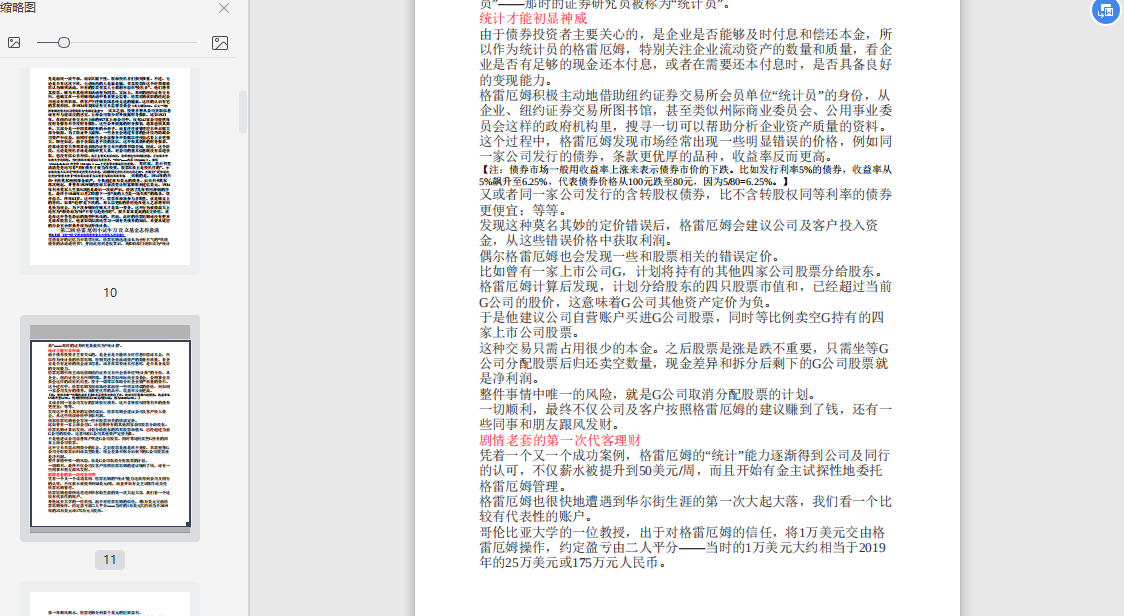
Task: Click the blue floating tool button top right
Action: tap(1105, 11)
